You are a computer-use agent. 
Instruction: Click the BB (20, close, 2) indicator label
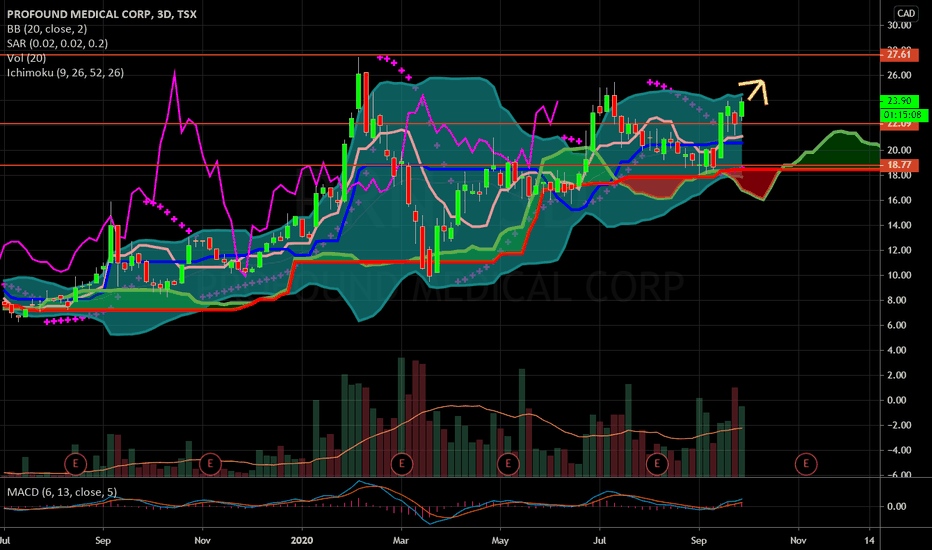click(47, 29)
